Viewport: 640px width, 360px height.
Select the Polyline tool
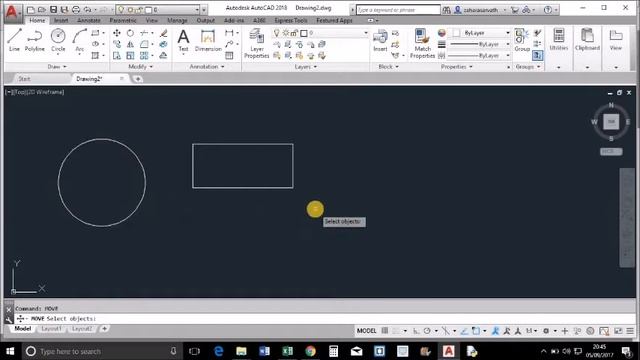(x=35, y=40)
